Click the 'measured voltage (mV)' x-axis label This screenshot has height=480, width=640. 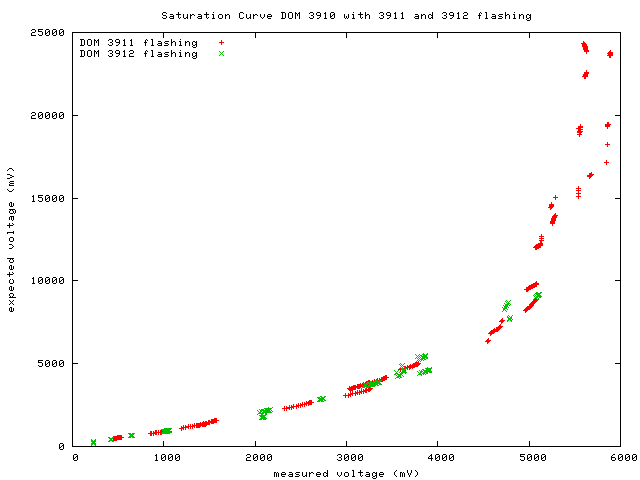[346, 472]
